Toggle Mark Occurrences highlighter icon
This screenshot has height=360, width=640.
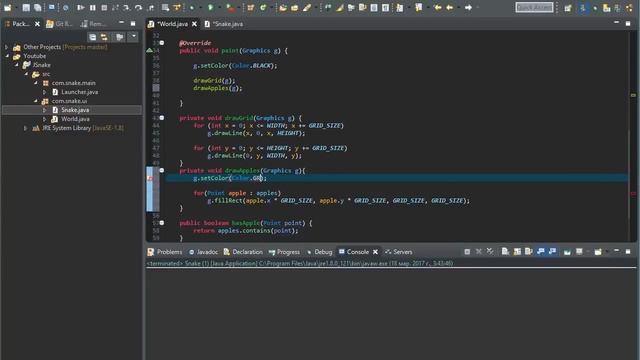(340, 7)
